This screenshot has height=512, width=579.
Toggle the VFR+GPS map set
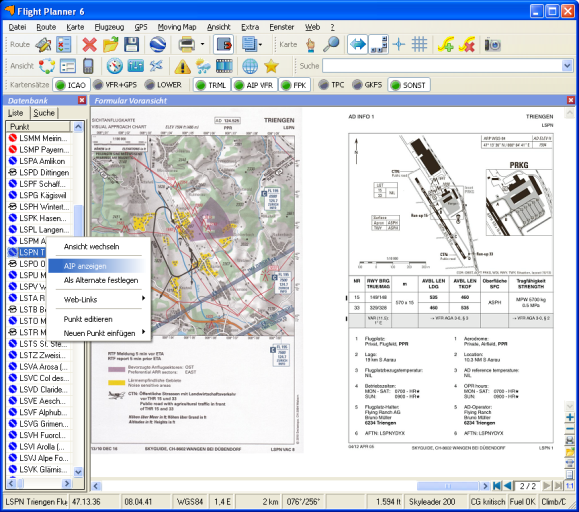[115, 85]
